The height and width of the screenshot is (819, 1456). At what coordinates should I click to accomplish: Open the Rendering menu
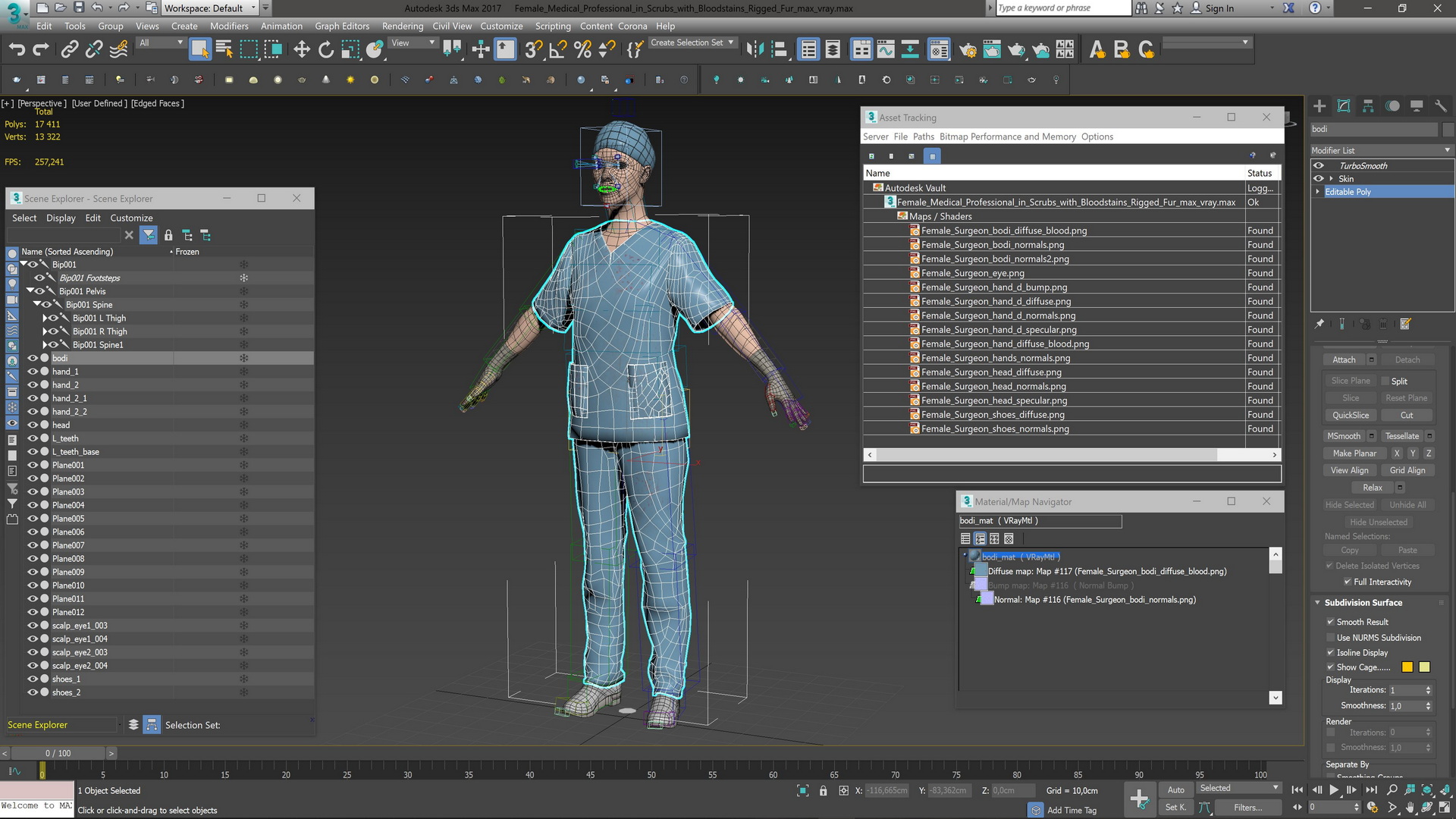click(x=402, y=26)
